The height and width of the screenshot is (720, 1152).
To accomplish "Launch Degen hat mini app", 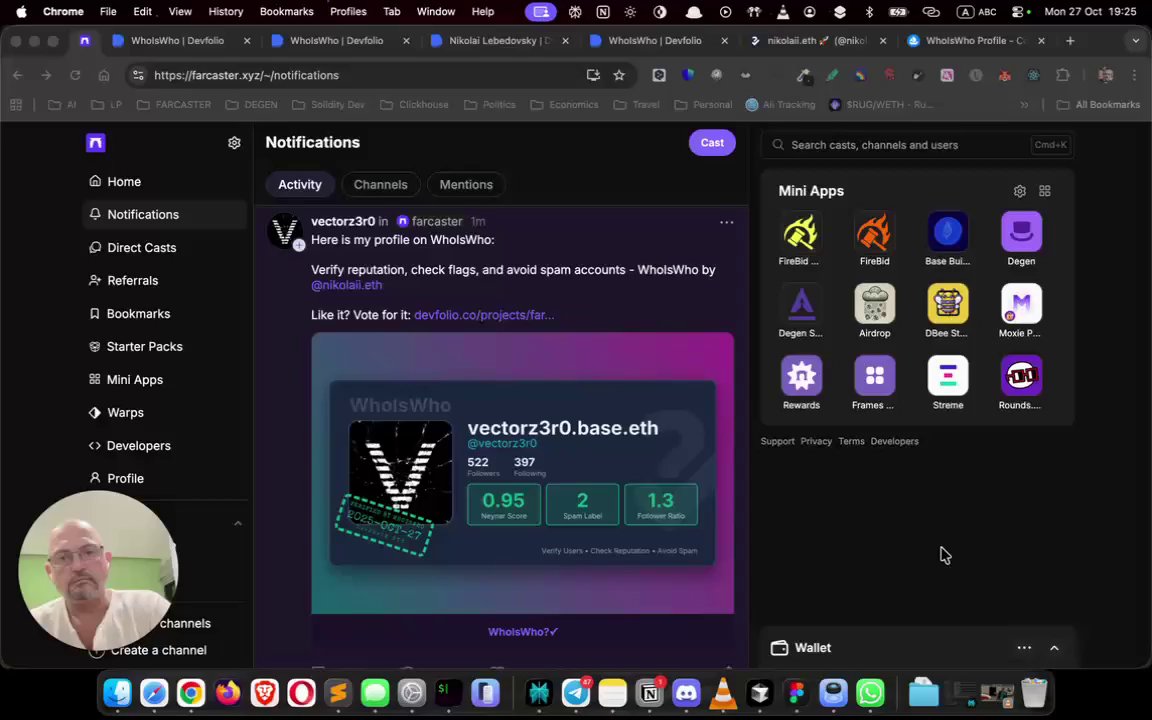I will click(1021, 239).
